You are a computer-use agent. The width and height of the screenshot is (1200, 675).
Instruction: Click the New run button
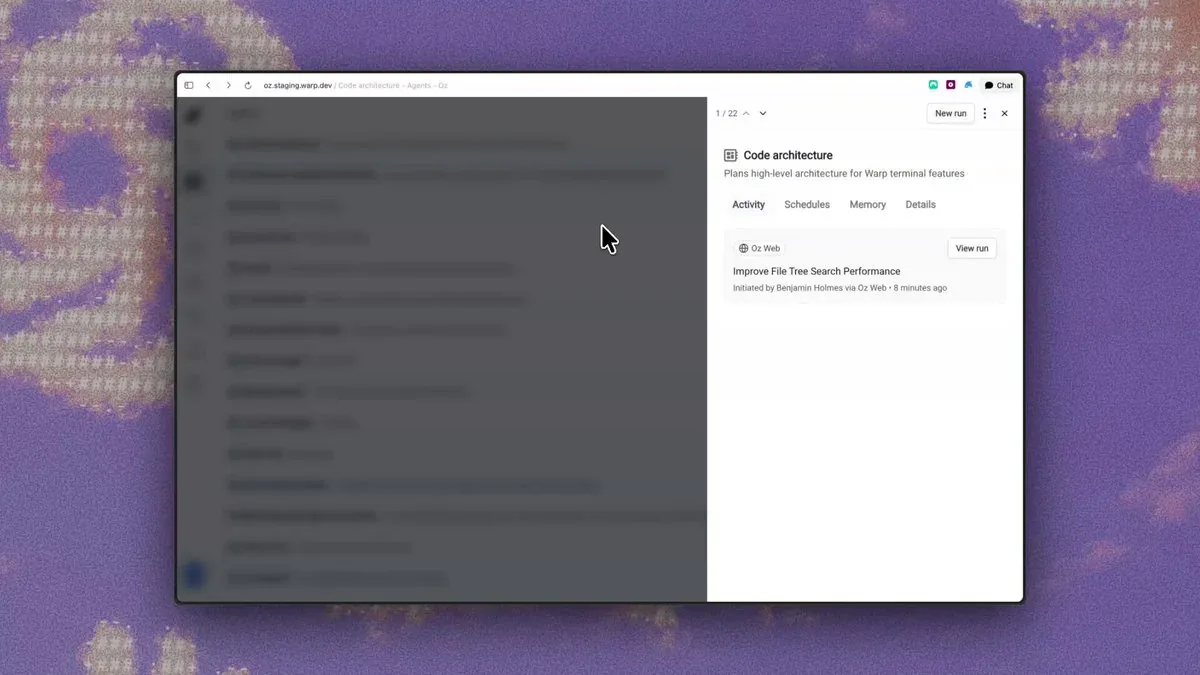pyautogui.click(x=950, y=114)
